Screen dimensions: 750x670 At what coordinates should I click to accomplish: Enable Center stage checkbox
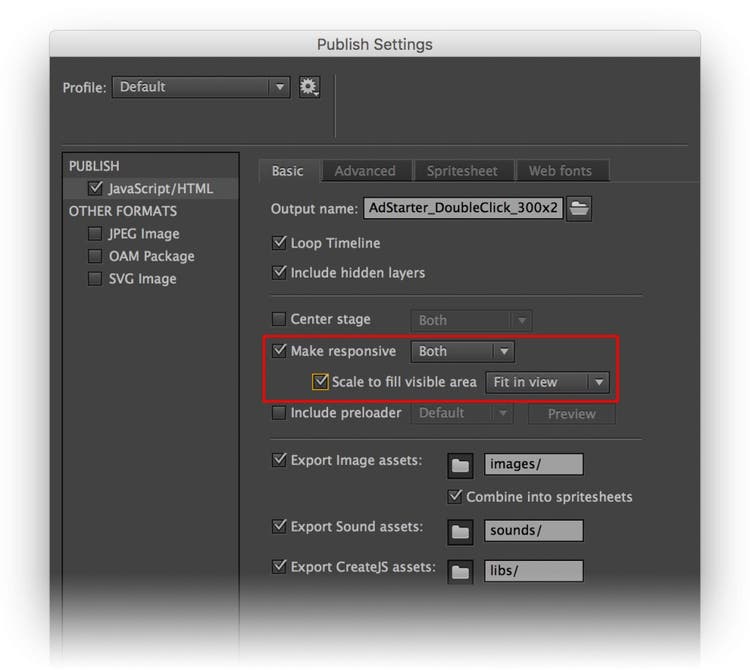tap(278, 319)
